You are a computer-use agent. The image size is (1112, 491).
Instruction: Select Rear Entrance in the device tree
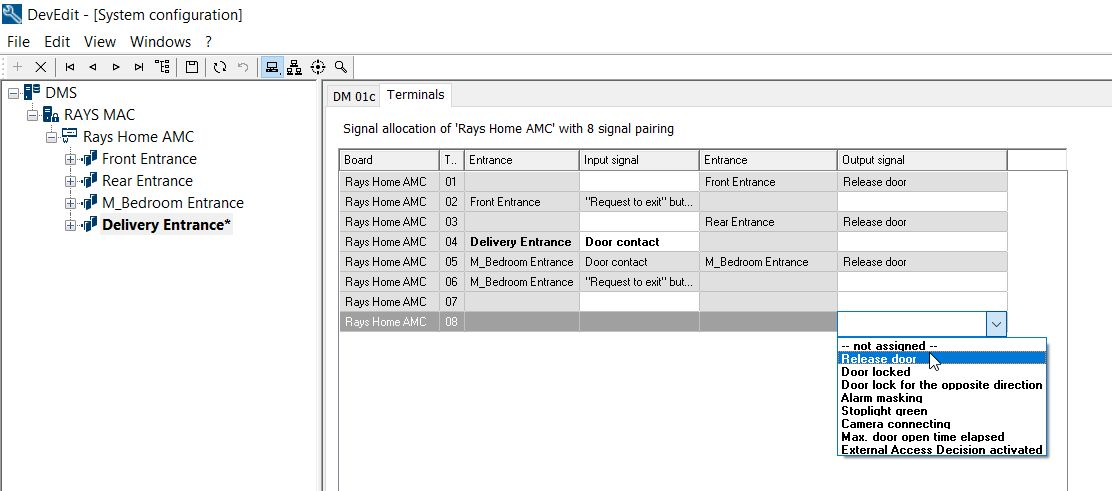147,181
